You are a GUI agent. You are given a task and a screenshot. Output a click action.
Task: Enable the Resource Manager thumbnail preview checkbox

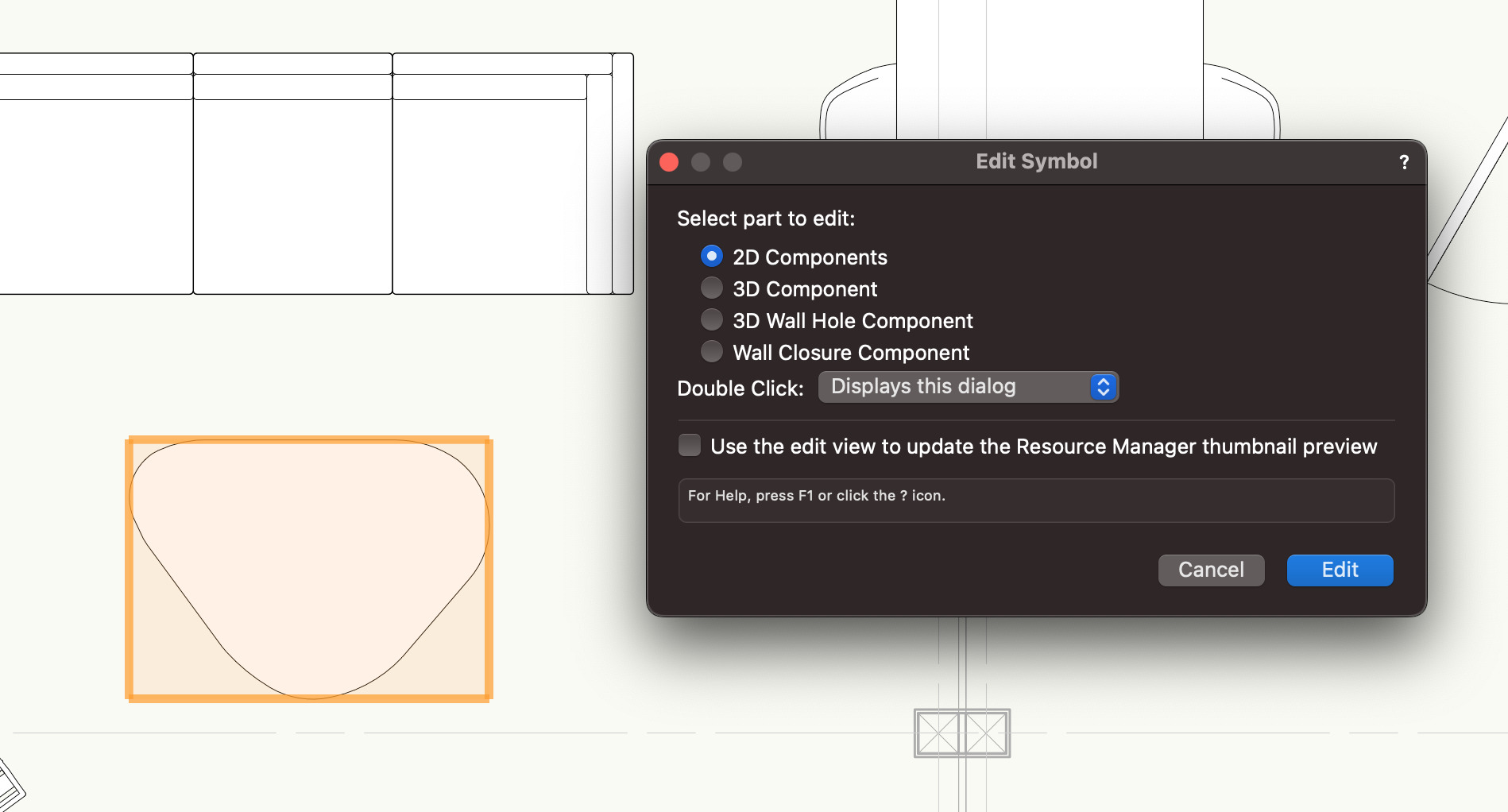[688, 446]
